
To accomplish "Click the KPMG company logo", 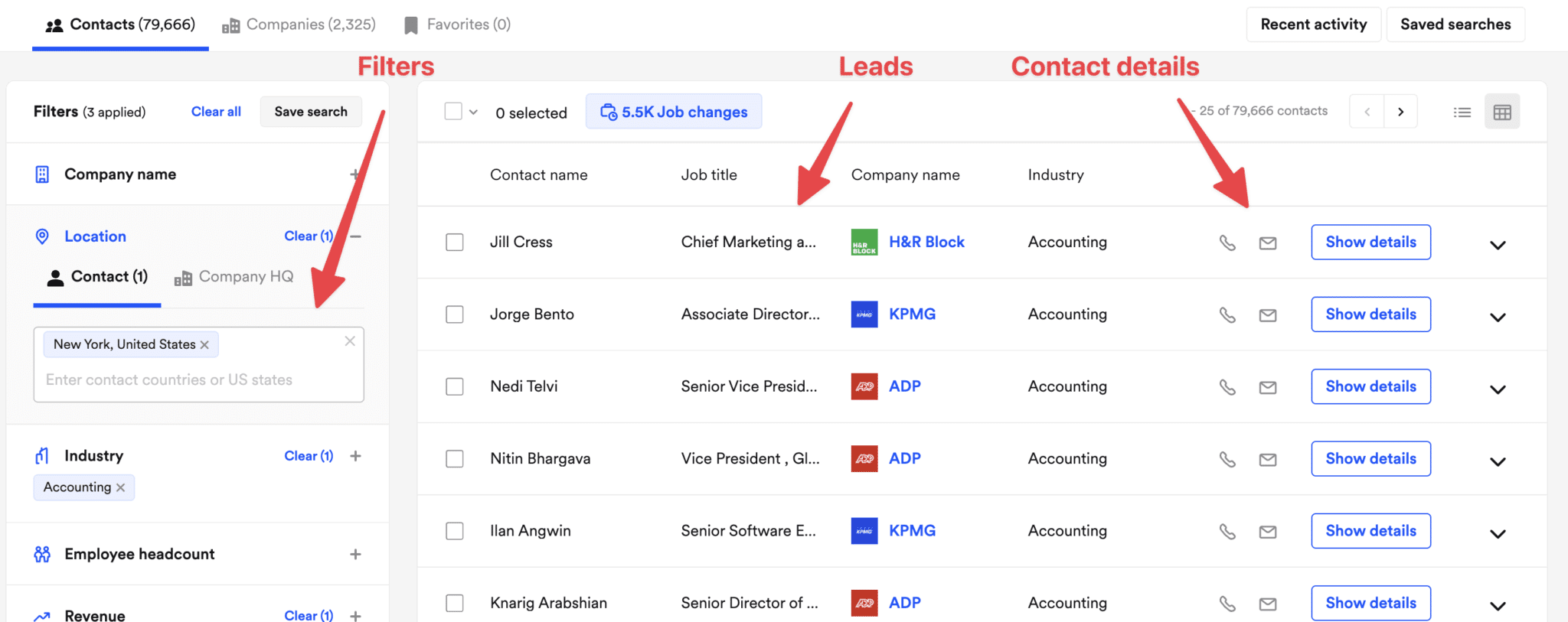I will (x=864, y=314).
